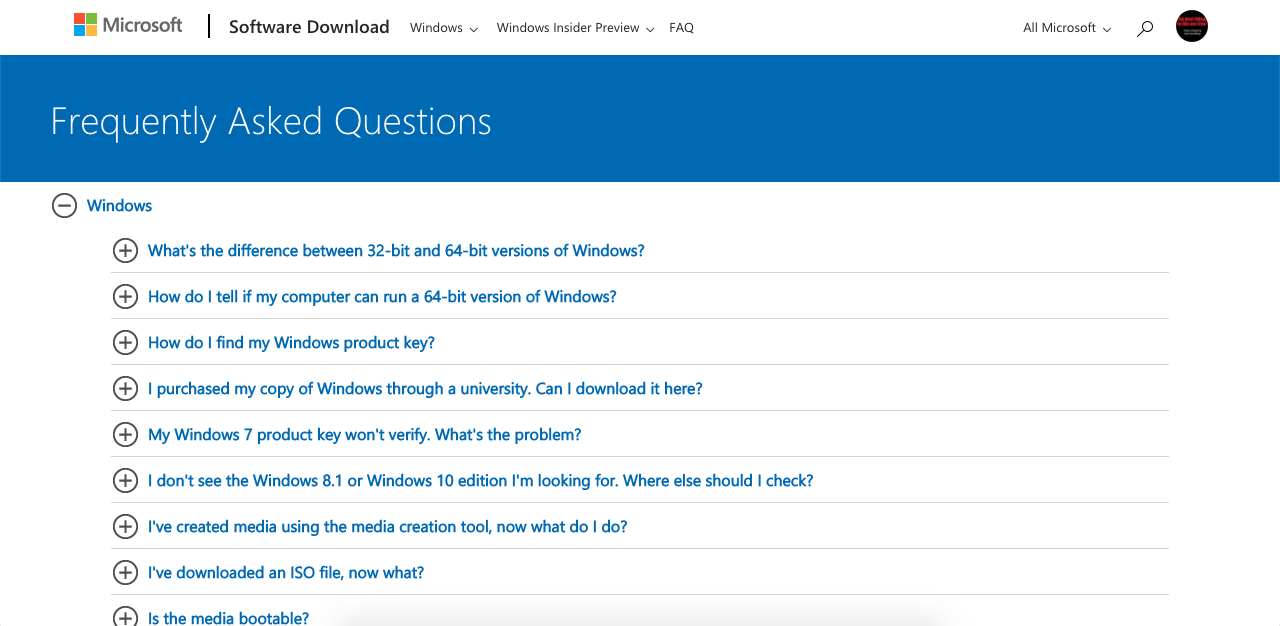Expand plus icon for Windows 8.1 edition question
This screenshot has height=626, width=1280.
point(125,481)
